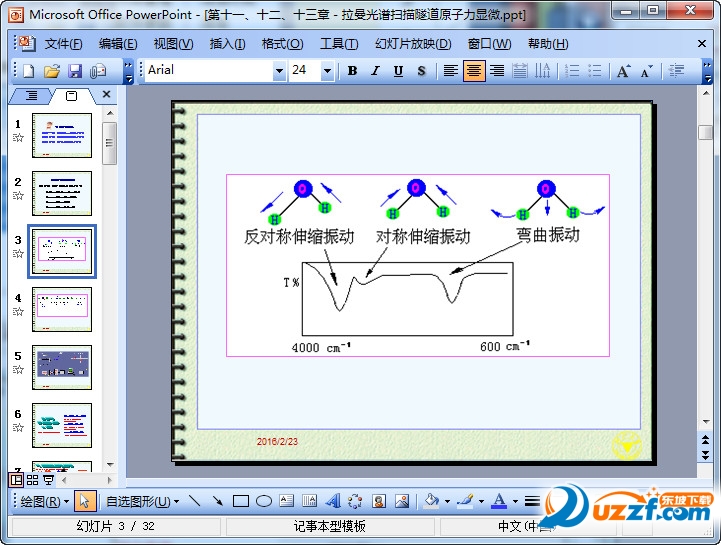
Task: Toggle underline formatting
Action: pyautogui.click(x=398, y=71)
